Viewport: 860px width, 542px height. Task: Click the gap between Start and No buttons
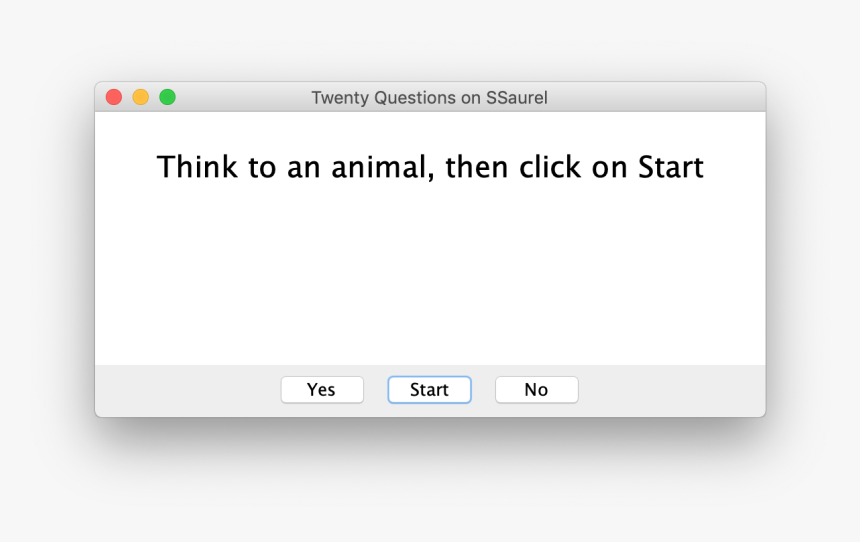(x=483, y=390)
